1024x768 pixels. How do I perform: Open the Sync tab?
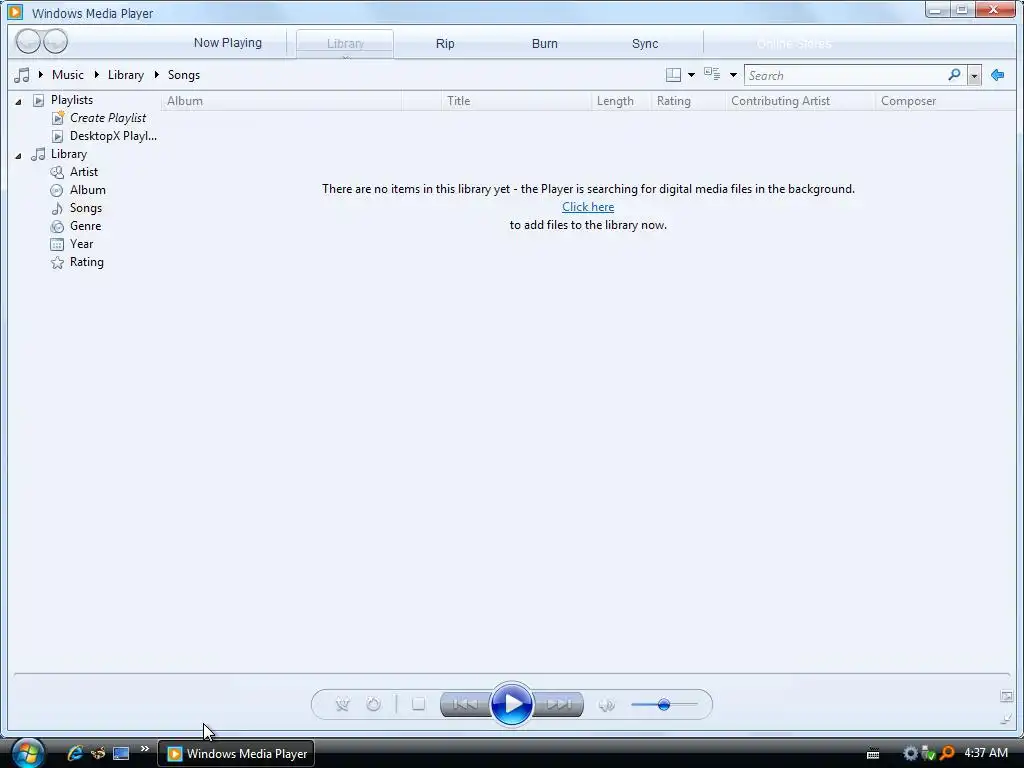click(645, 44)
